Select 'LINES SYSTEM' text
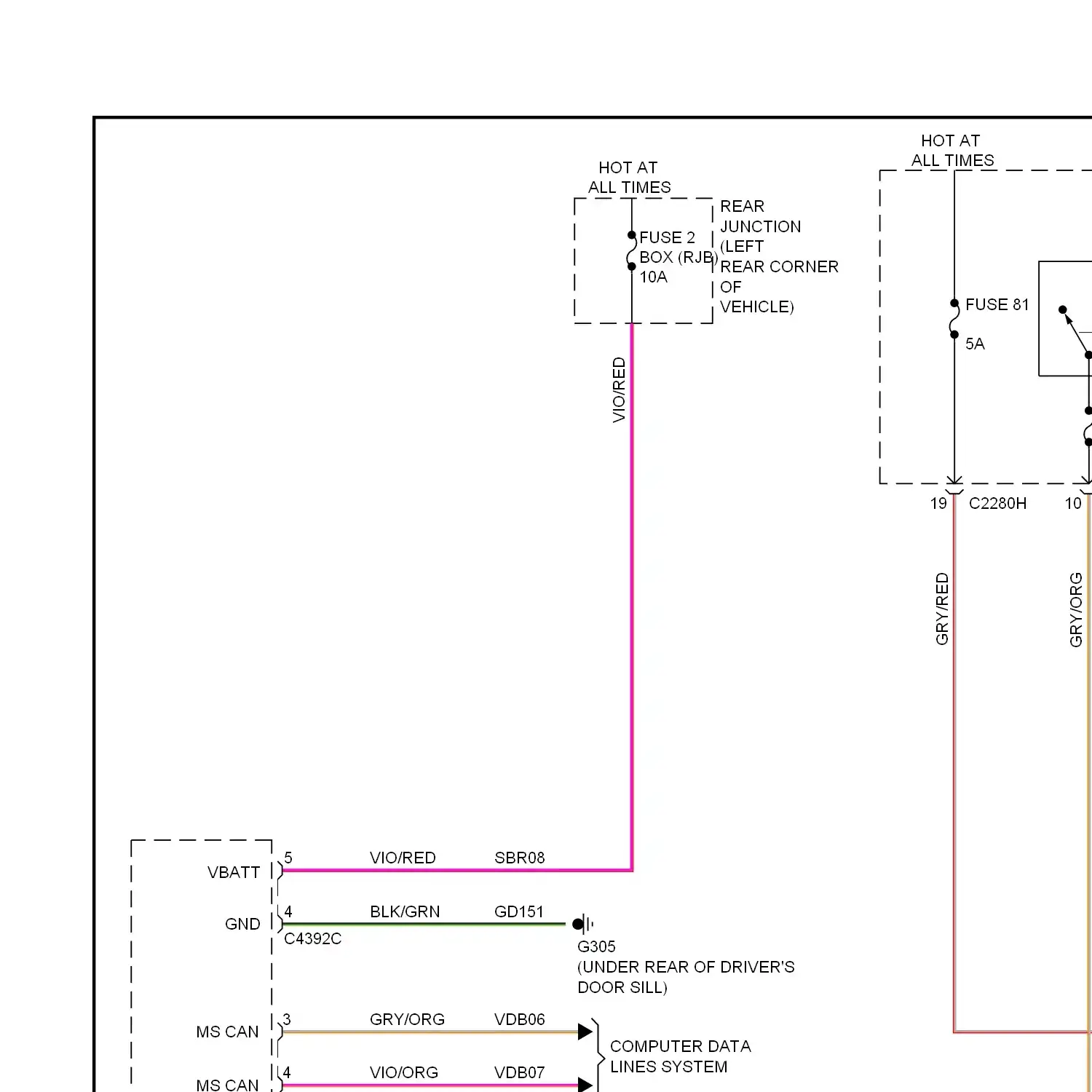1092x1092 pixels. click(x=668, y=1067)
